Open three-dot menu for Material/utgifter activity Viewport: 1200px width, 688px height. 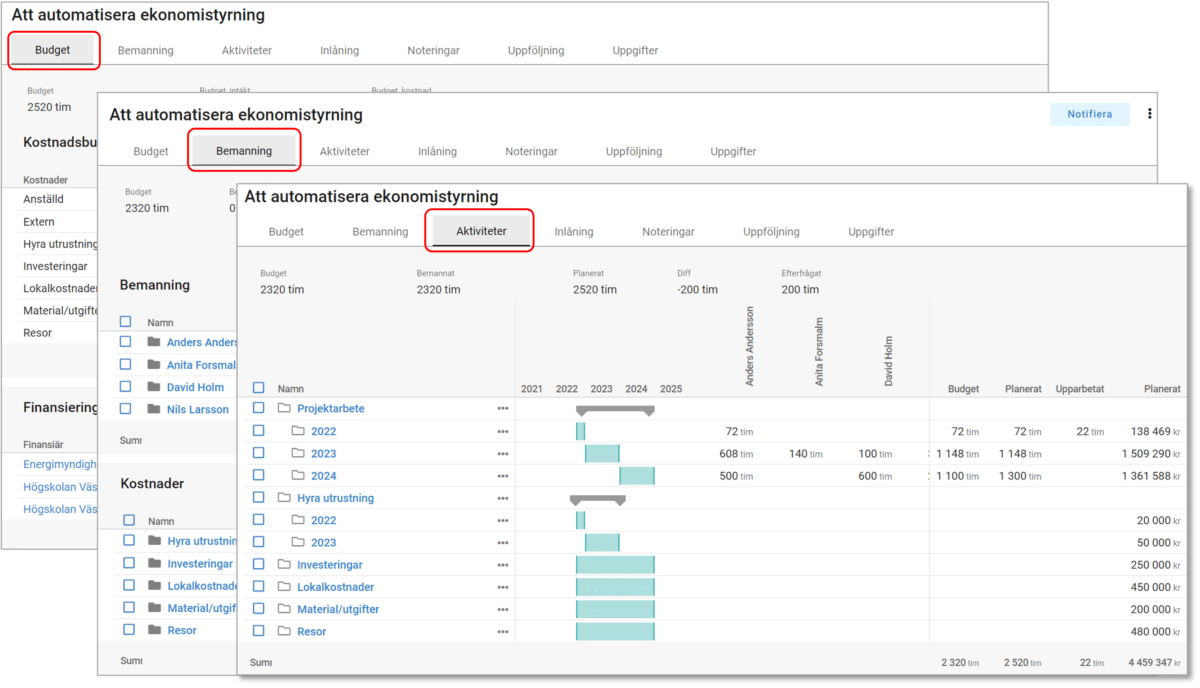point(503,609)
